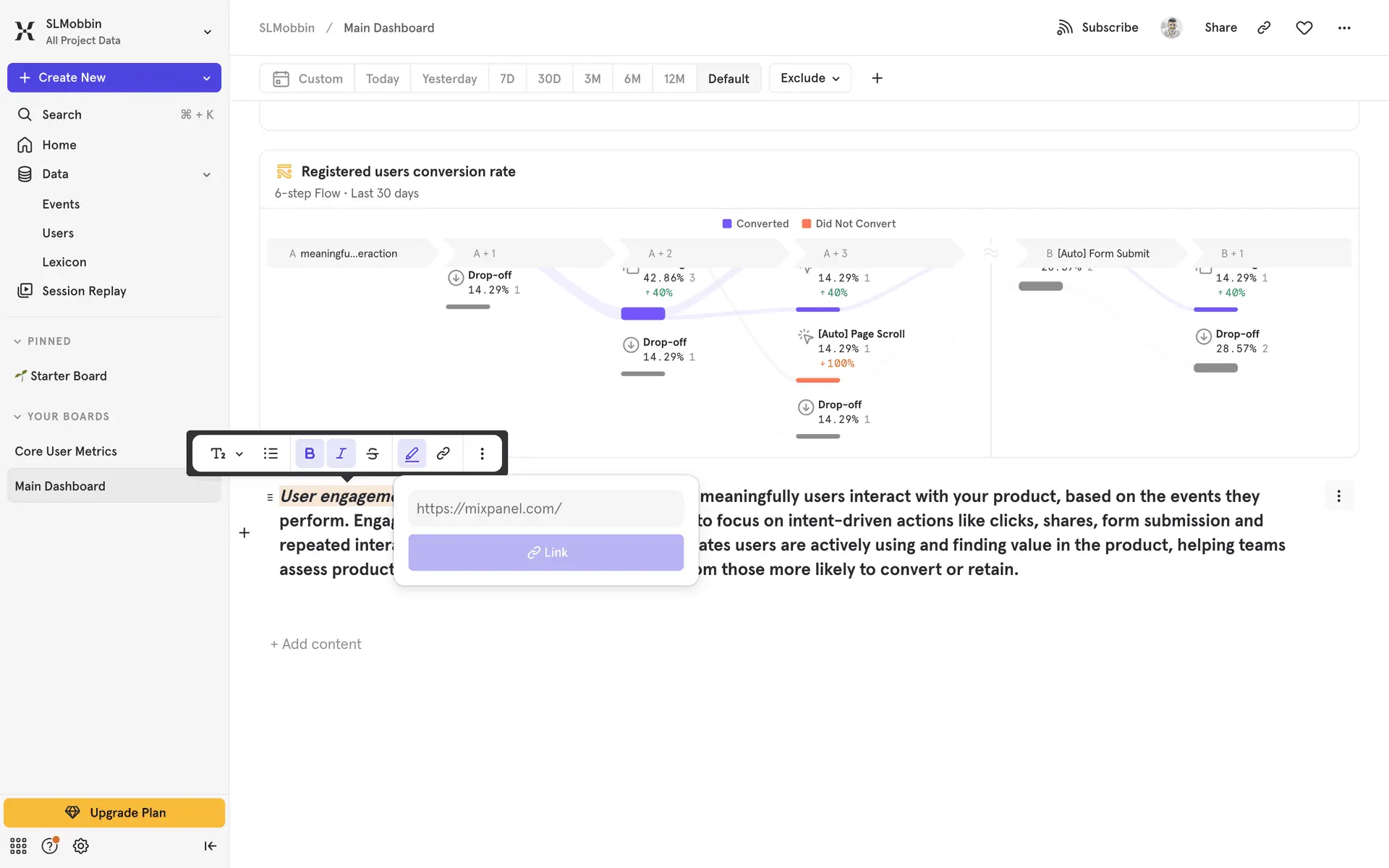Collapse the sidebar with arrow icon
The width and height of the screenshot is (1389, 868).
point(210,846)
